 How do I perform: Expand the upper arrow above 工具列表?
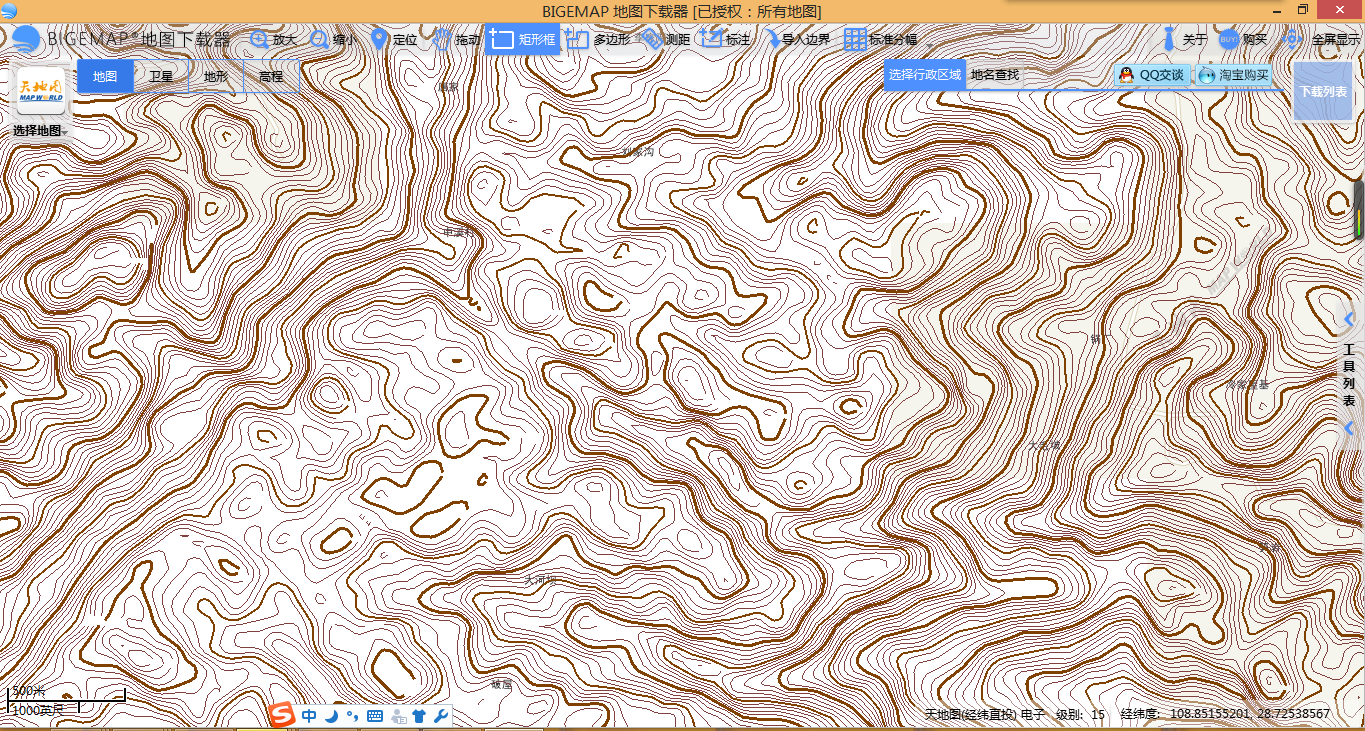pyautogui.click(x=1350, y=319)
